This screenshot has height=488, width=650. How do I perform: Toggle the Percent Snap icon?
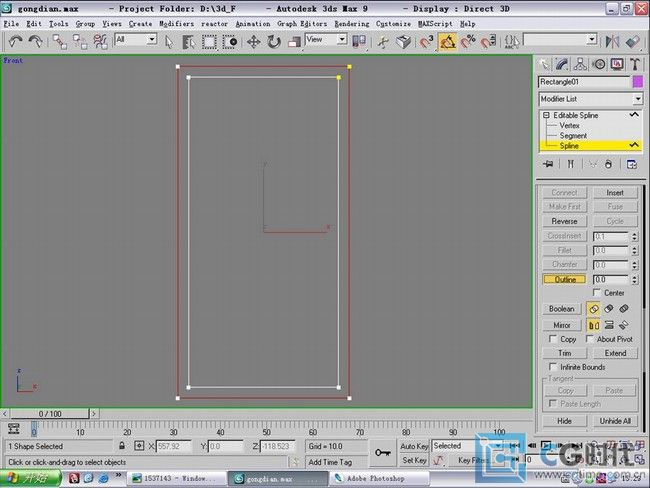(468, 42)
